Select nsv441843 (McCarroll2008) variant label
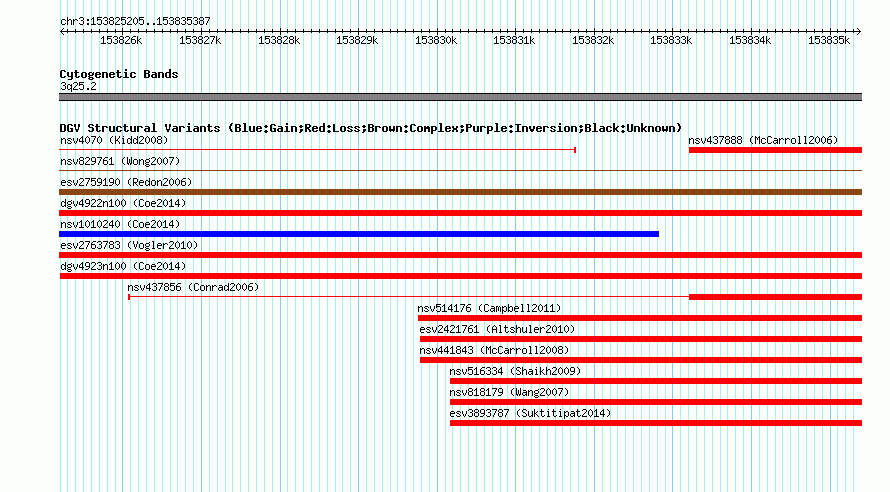This screenshot has height=492, width=890. pos(494,350)
